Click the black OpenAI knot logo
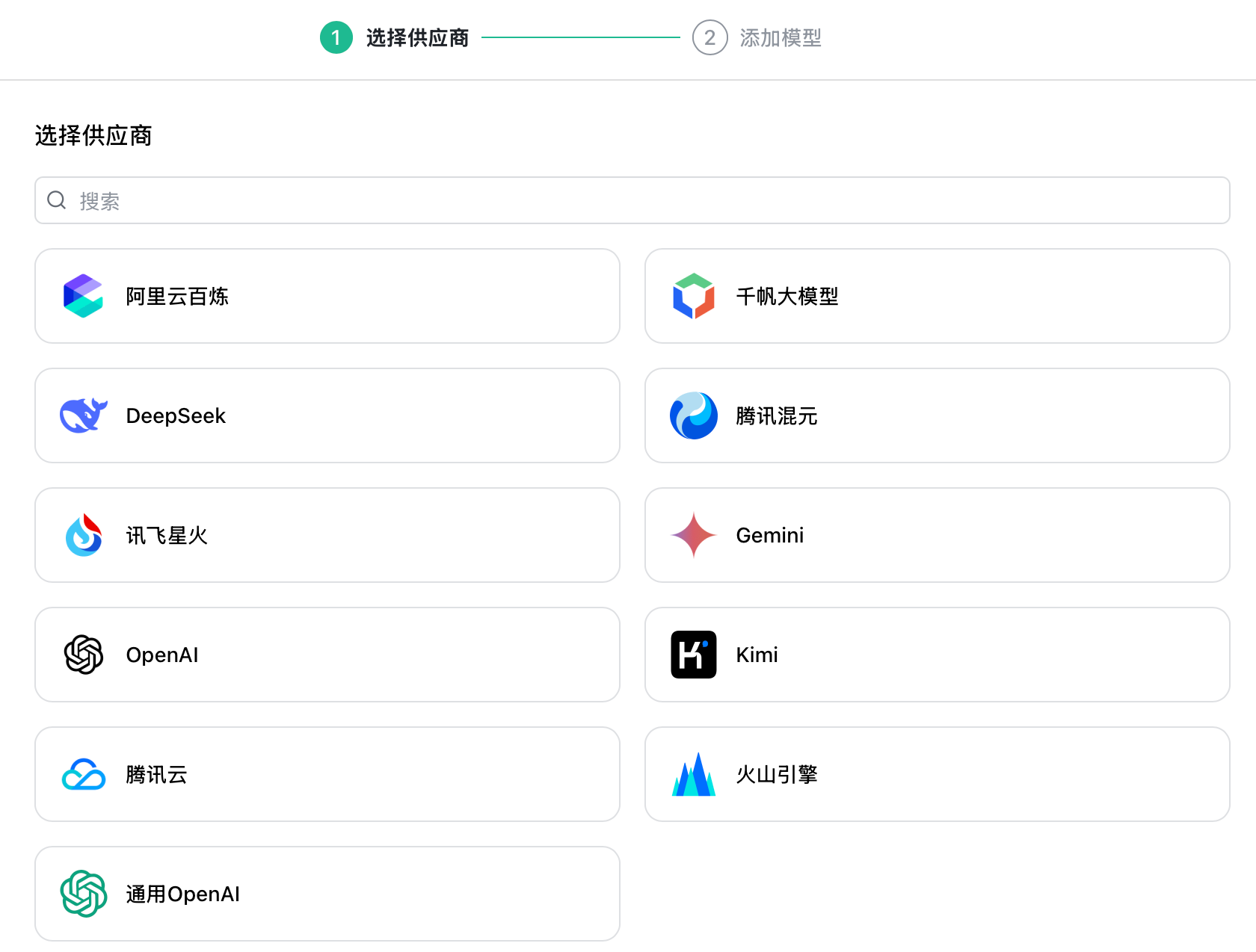 pos(83,655)
